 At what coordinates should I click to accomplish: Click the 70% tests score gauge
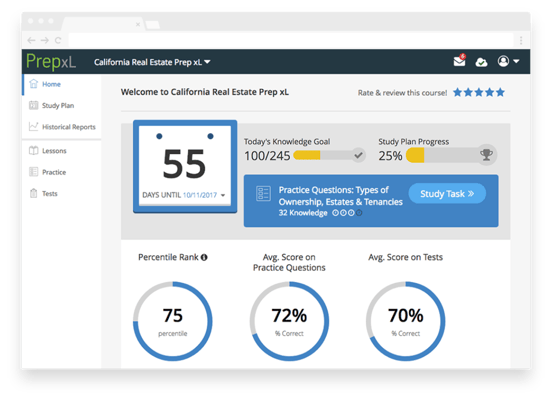406,321
